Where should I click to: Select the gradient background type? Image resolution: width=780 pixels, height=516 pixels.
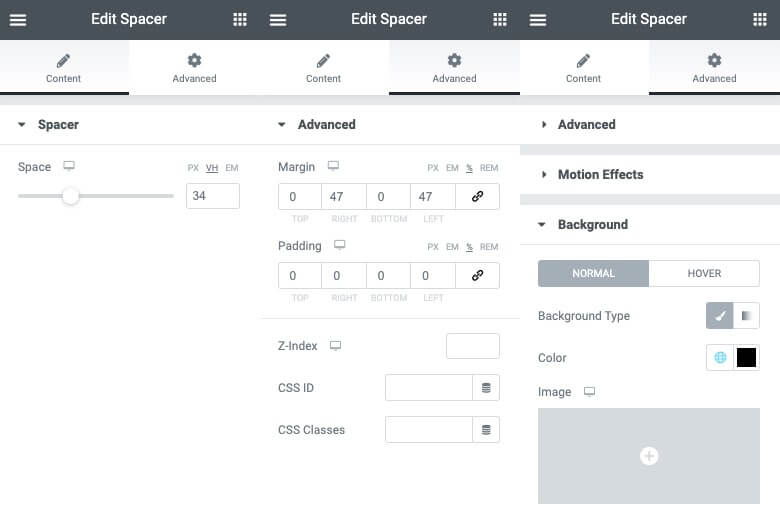click(x=746, y=315)
